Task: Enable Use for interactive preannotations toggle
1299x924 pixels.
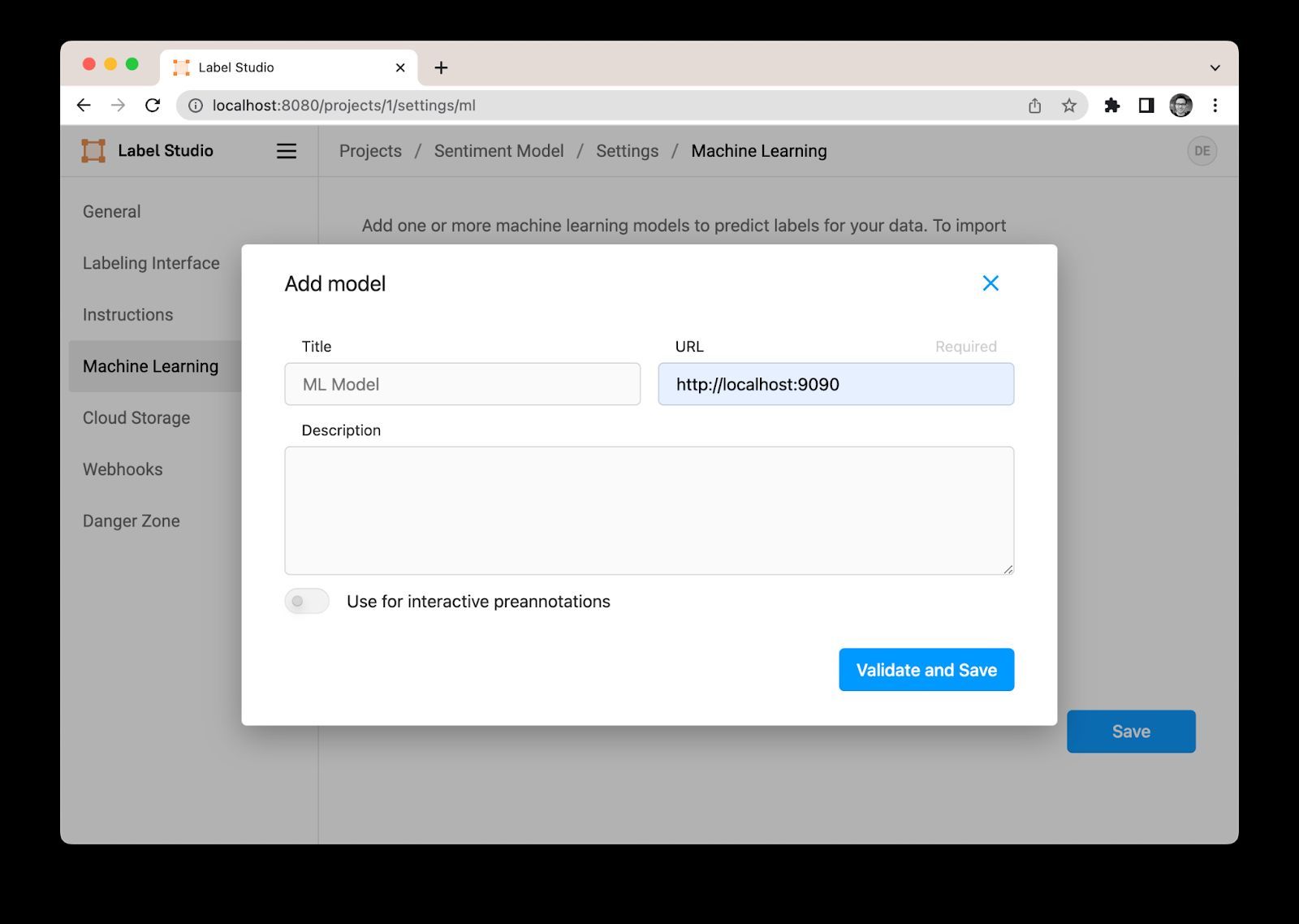Action: click(307, 602)
